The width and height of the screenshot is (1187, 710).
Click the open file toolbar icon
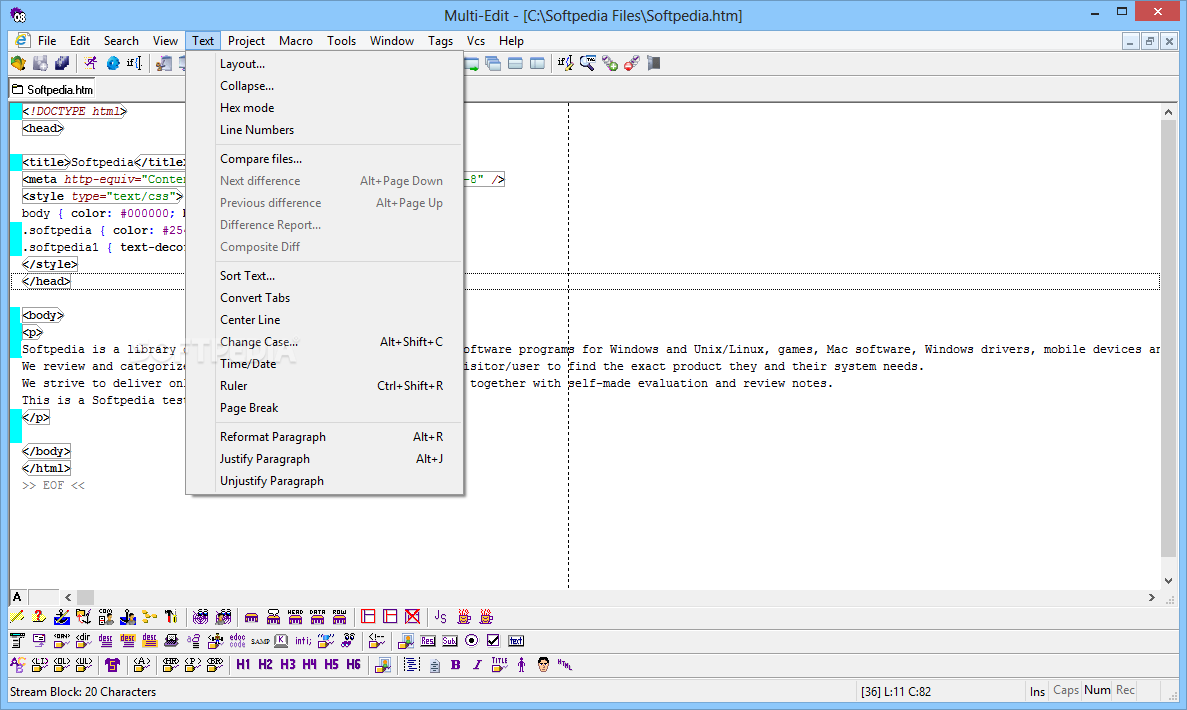pyautogui.click(x=18, y=64)
